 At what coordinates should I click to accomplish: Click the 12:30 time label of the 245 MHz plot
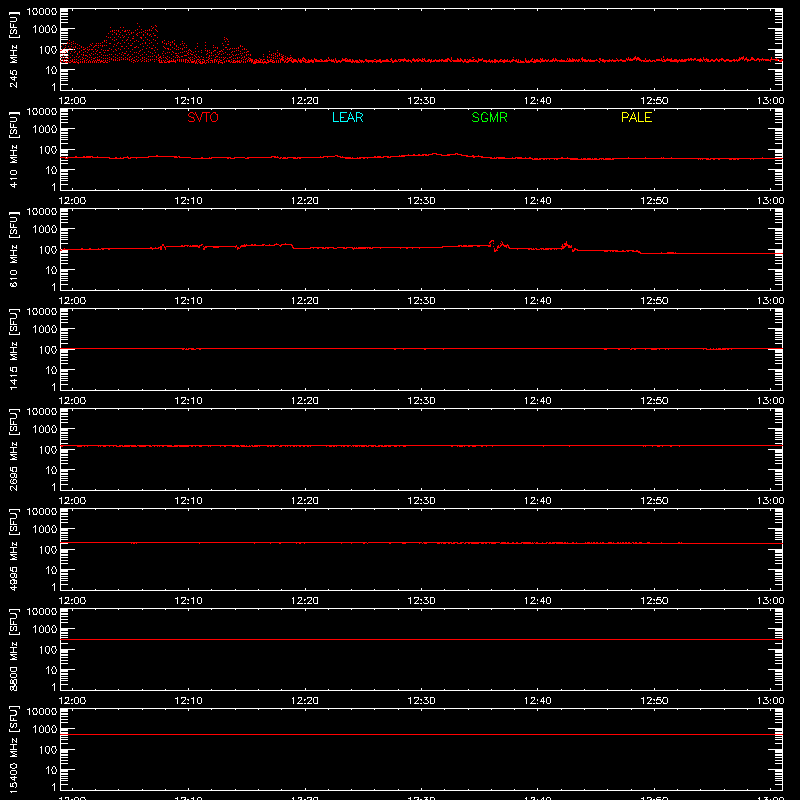pos(421,101)
